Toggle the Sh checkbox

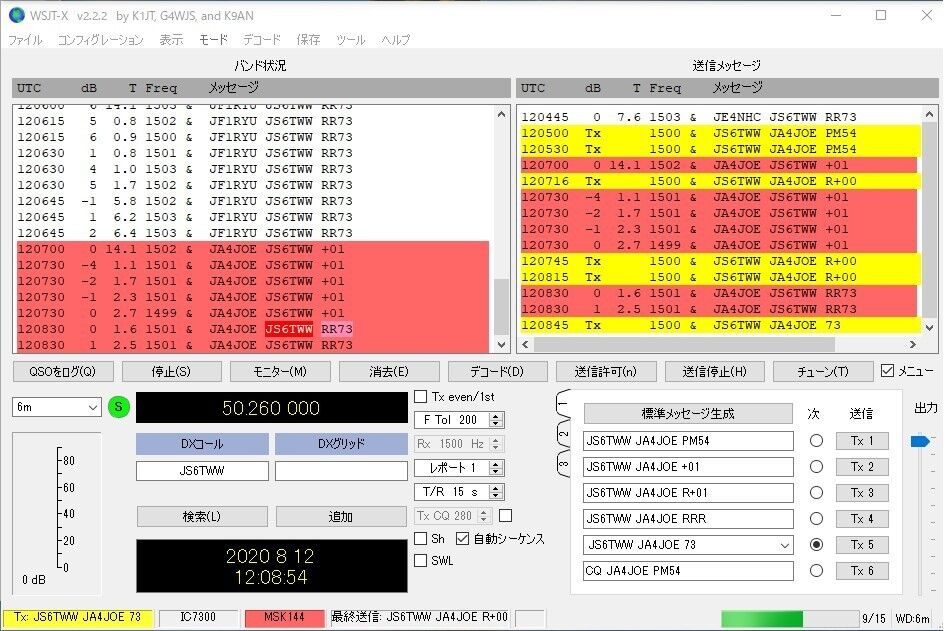420,539
